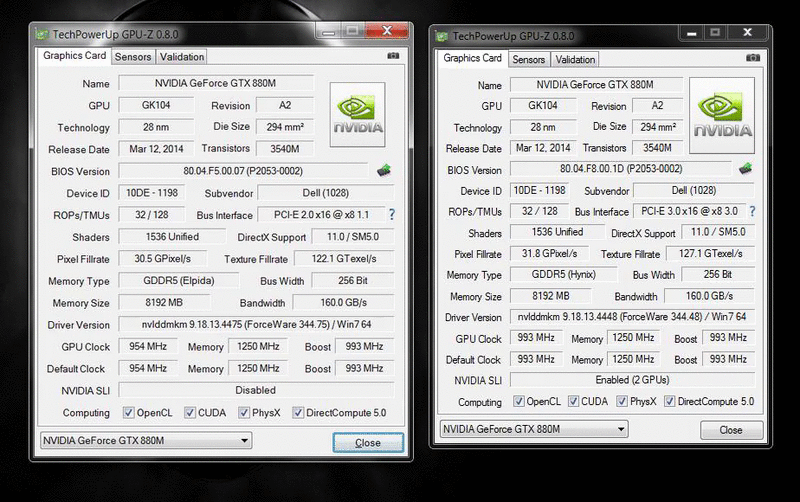Viewport: 800px width, 502px height.
Task: Click Pixel Fillrate value 30.5 GPixel/s
Action: coord(163,259)
